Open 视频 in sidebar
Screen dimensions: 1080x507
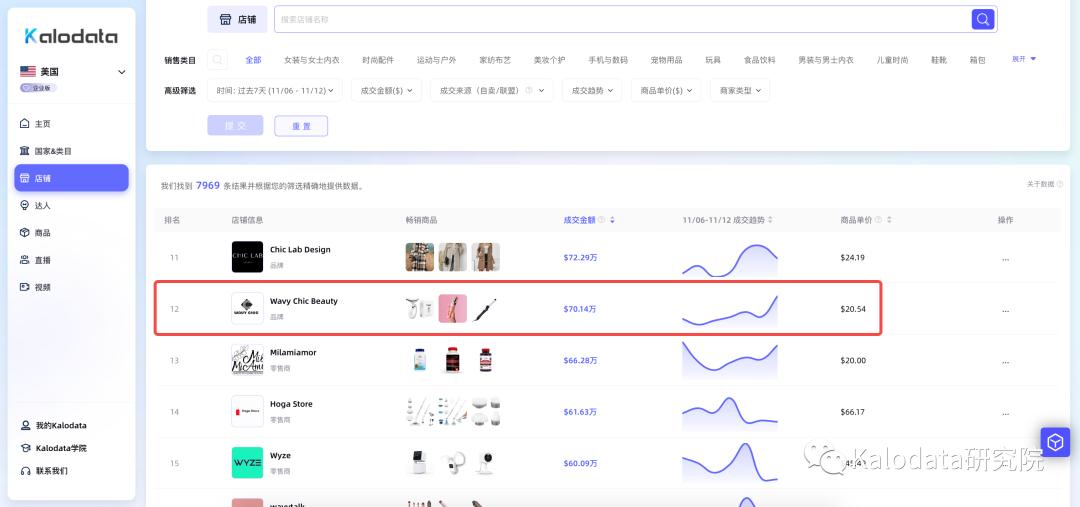pyautogui.click(x=71, y=287)
